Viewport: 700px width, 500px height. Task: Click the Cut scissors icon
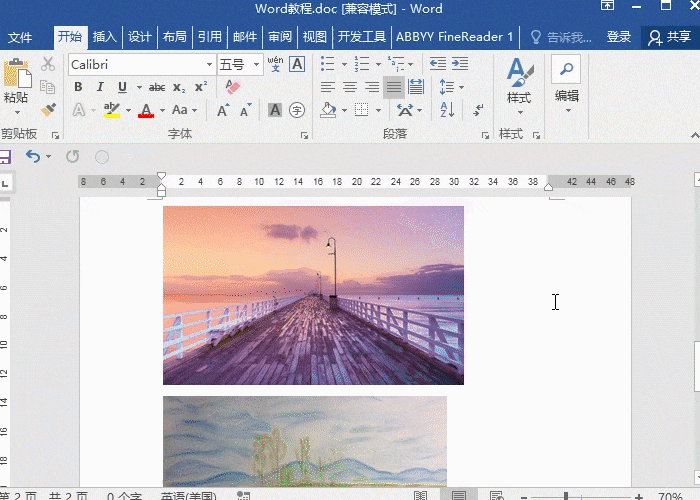(x=48, y=64)
